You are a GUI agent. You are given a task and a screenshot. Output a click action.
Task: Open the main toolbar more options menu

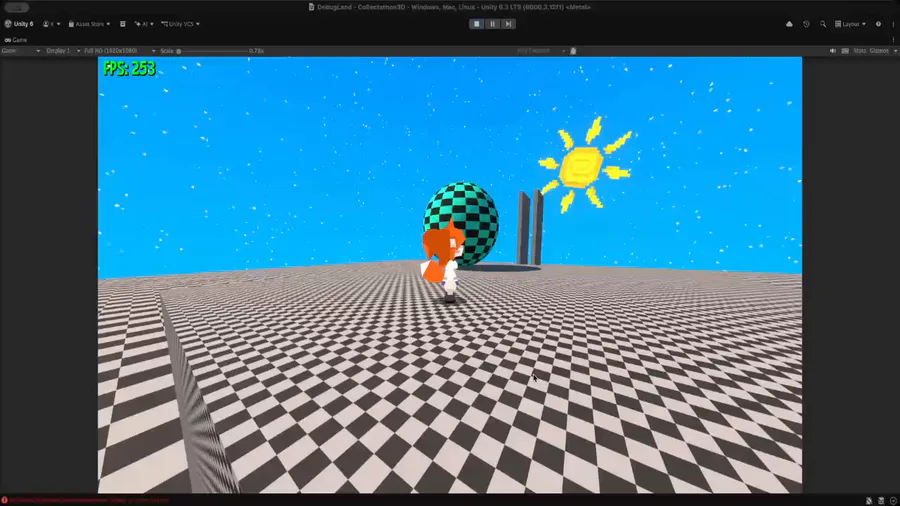pyautogui.click(x=894, y=24)
